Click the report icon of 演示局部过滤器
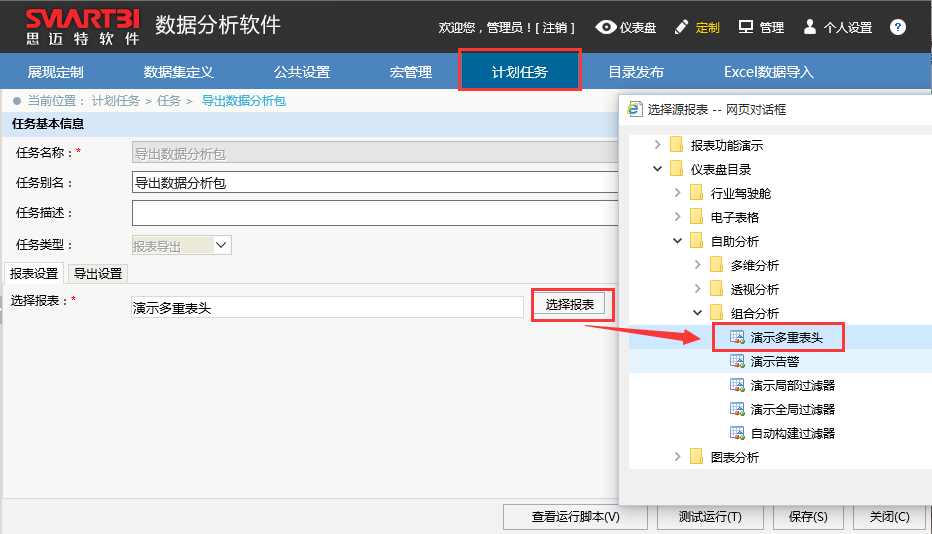 click(x=737, y=385)
